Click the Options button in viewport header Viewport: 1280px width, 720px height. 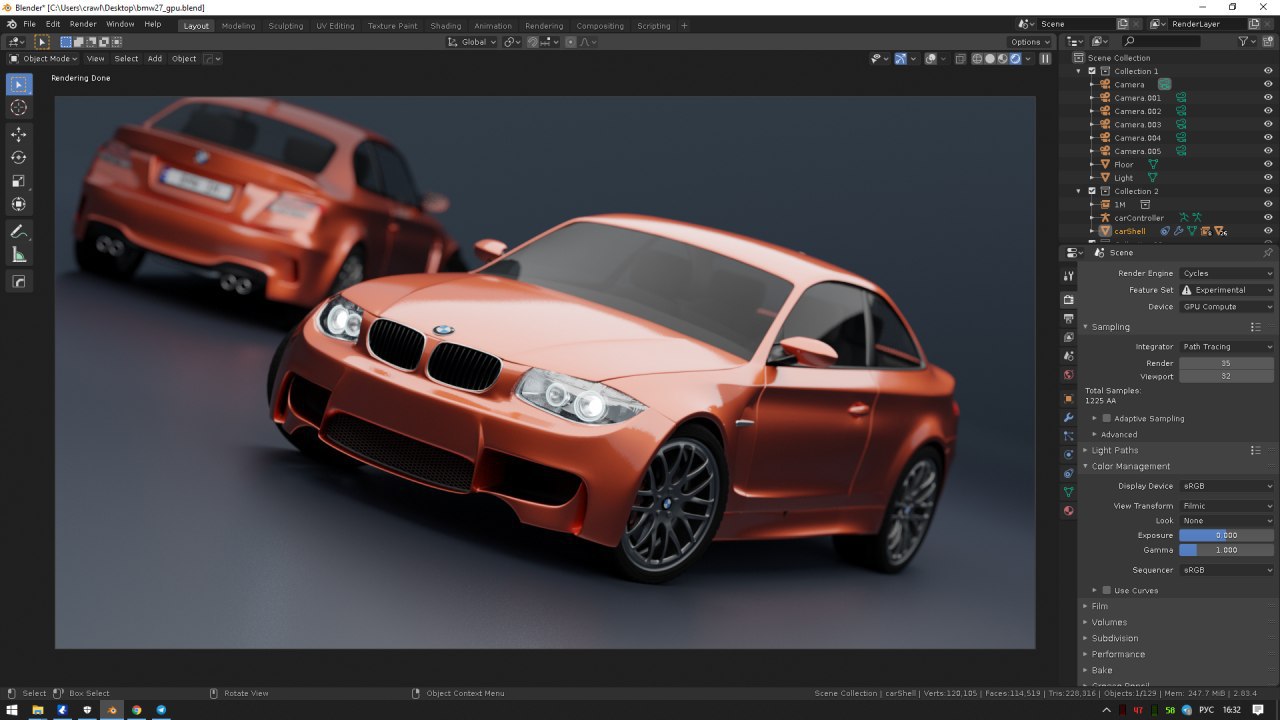(1030, 42)
